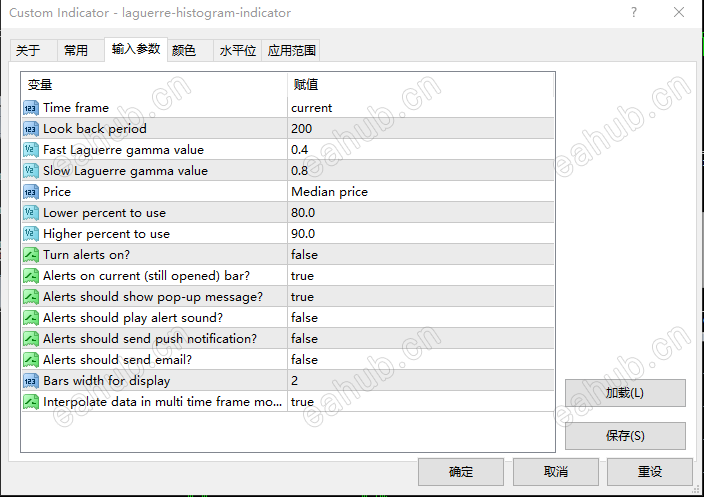Click the icon beside Lower percent to use

click(31, 213)
